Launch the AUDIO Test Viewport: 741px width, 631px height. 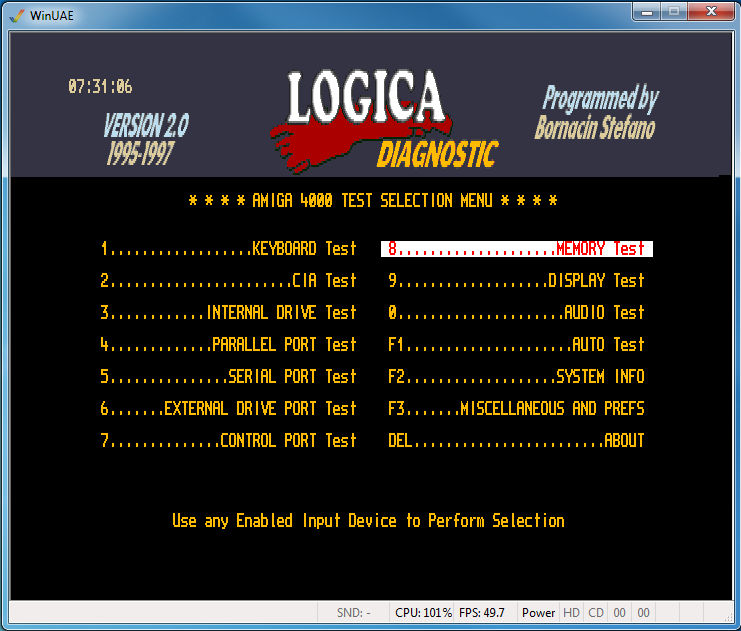click(x=516, y=313)
